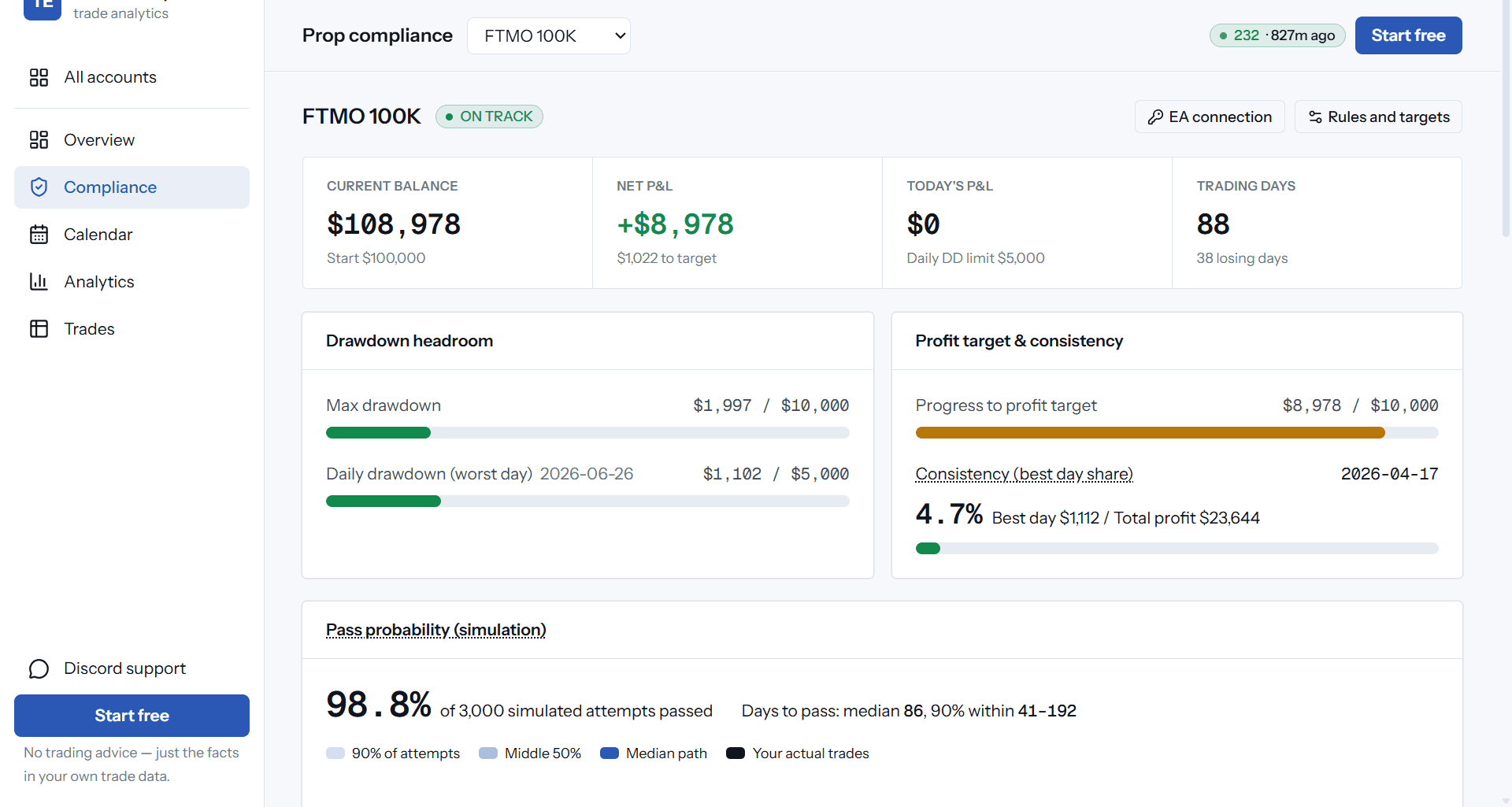Click the sliders icon on Rules and targets
Viewport: 1512px width, 807px height.
1315,117
